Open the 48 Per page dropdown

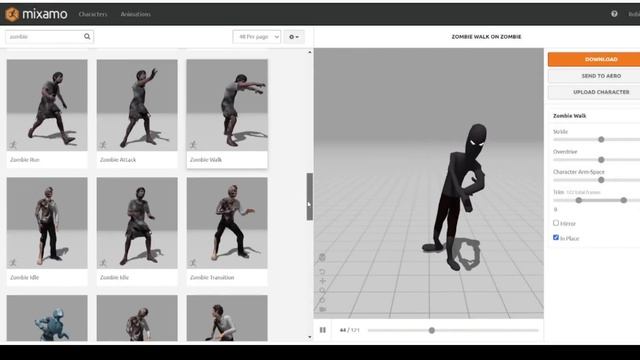tap(257, 37)
